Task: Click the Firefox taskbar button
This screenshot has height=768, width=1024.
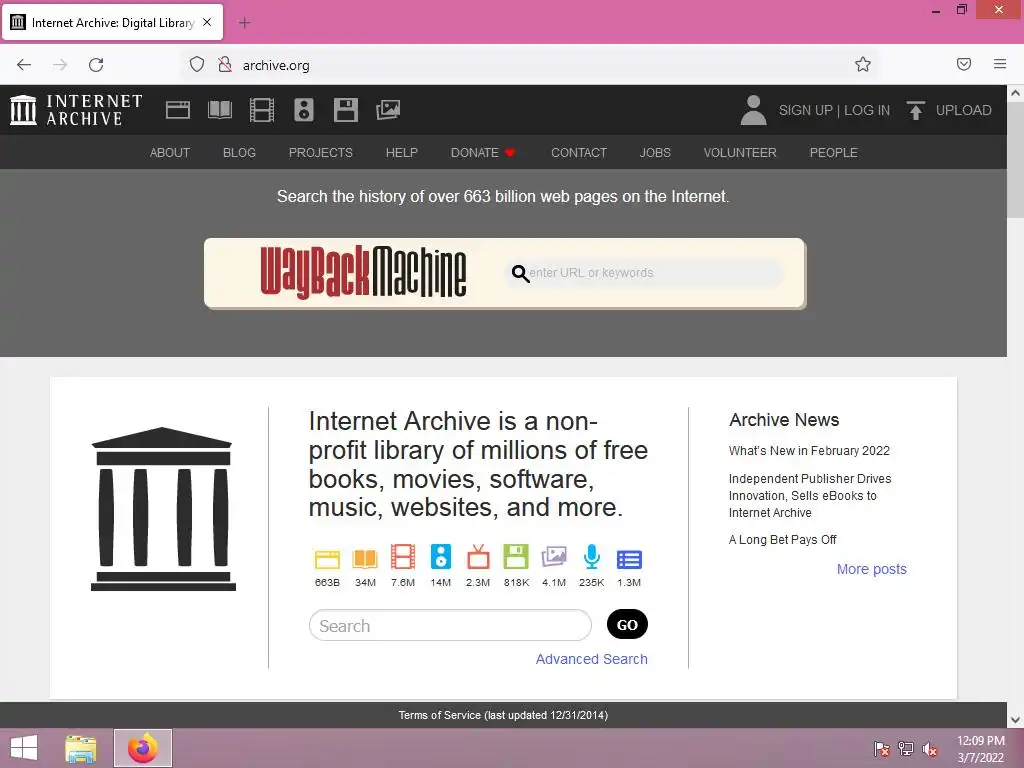Action: tap(143, 748)
